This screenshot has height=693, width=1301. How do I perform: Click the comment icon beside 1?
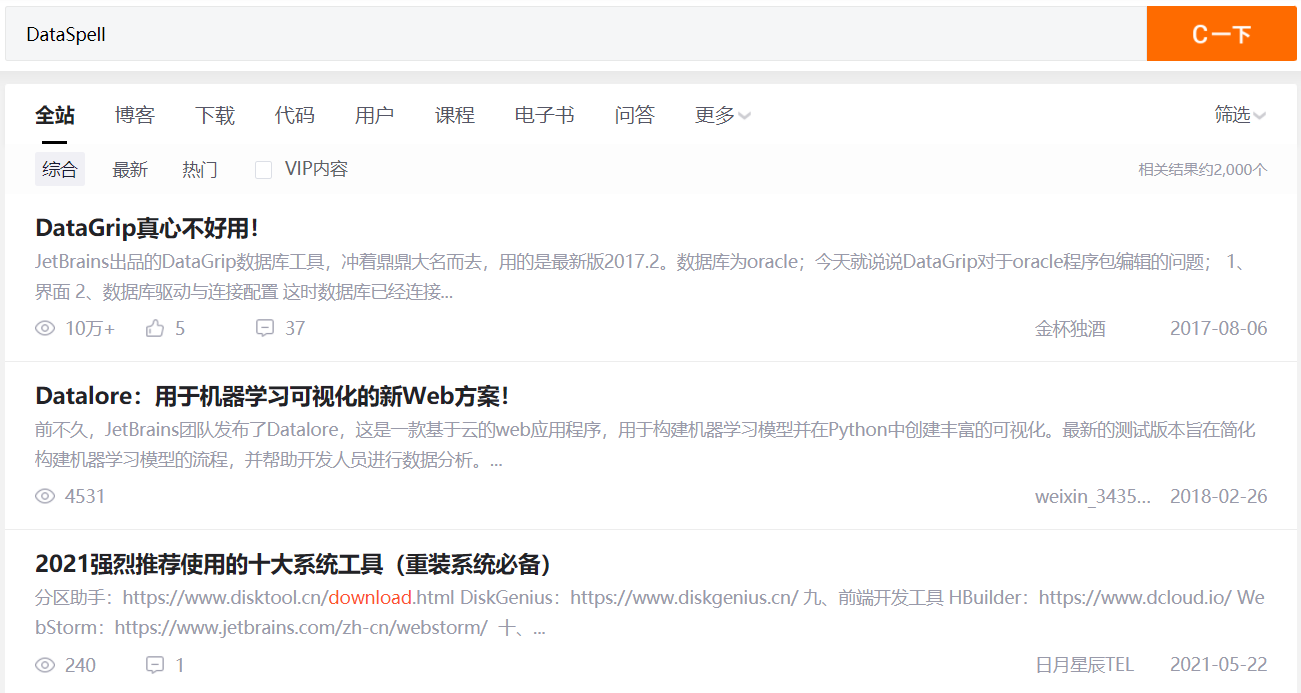155,664
